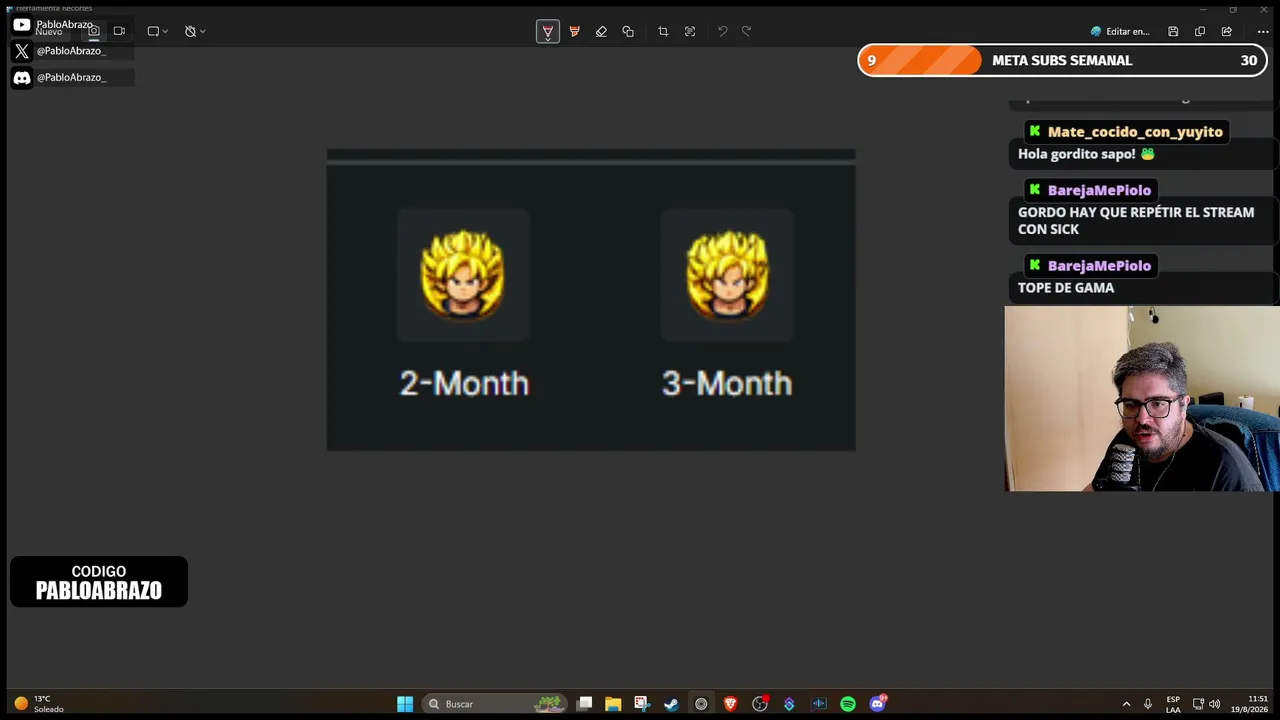Viewport: 1280px width, 720px height.
Task: Click the Buscar taskbar search box
Action: pyautogui.click(x=494, y=704)
